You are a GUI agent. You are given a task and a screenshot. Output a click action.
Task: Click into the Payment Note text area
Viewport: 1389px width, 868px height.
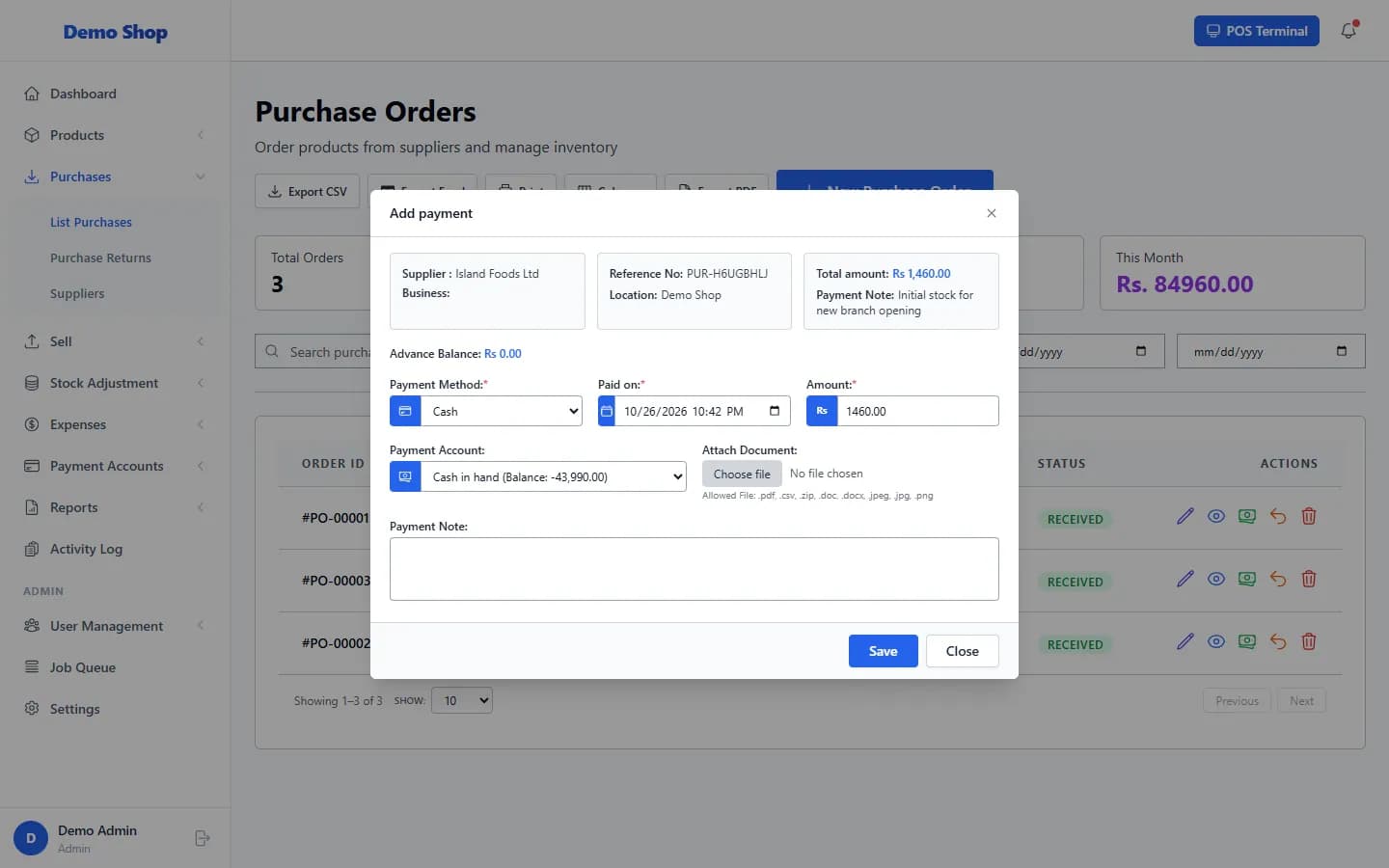(x=694, y=569)
